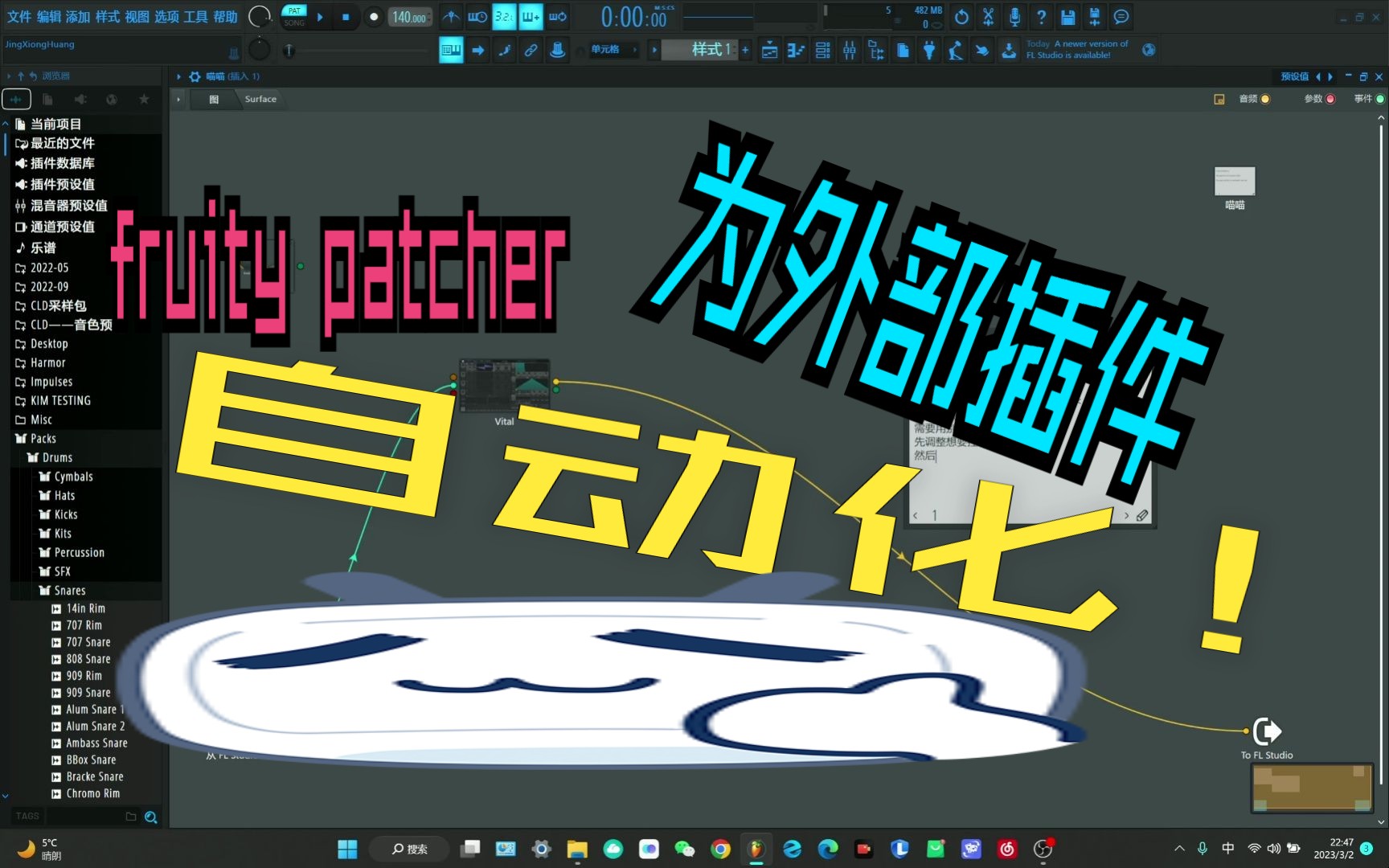1389x868 pixels.
Task: Open the 样式 menu
Action: point(107,17)
